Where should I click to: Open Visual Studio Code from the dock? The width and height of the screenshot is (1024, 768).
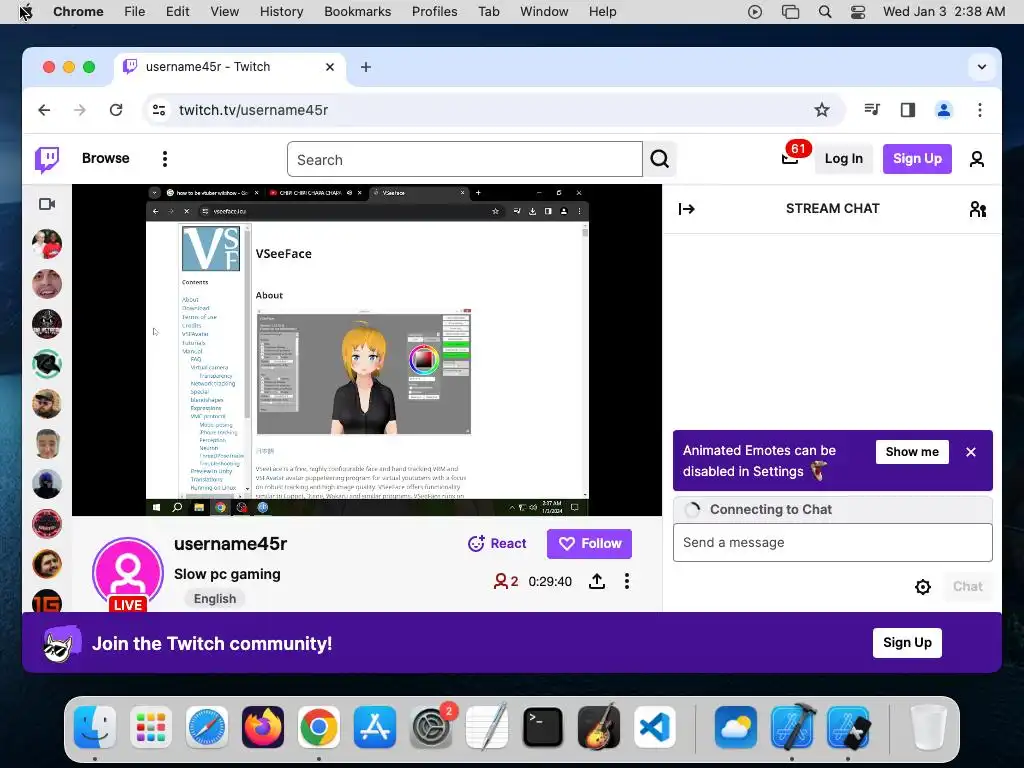pyautogui.click(x=655, y=727)
